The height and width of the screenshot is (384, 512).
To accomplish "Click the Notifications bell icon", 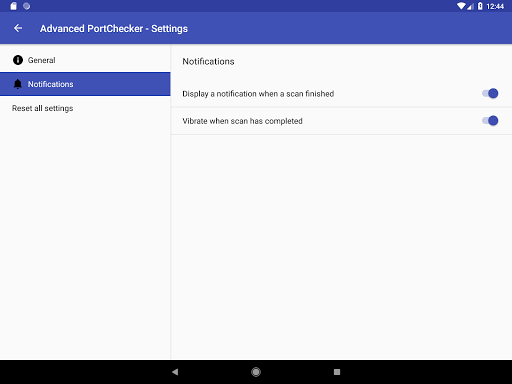I will coord(18,84).
